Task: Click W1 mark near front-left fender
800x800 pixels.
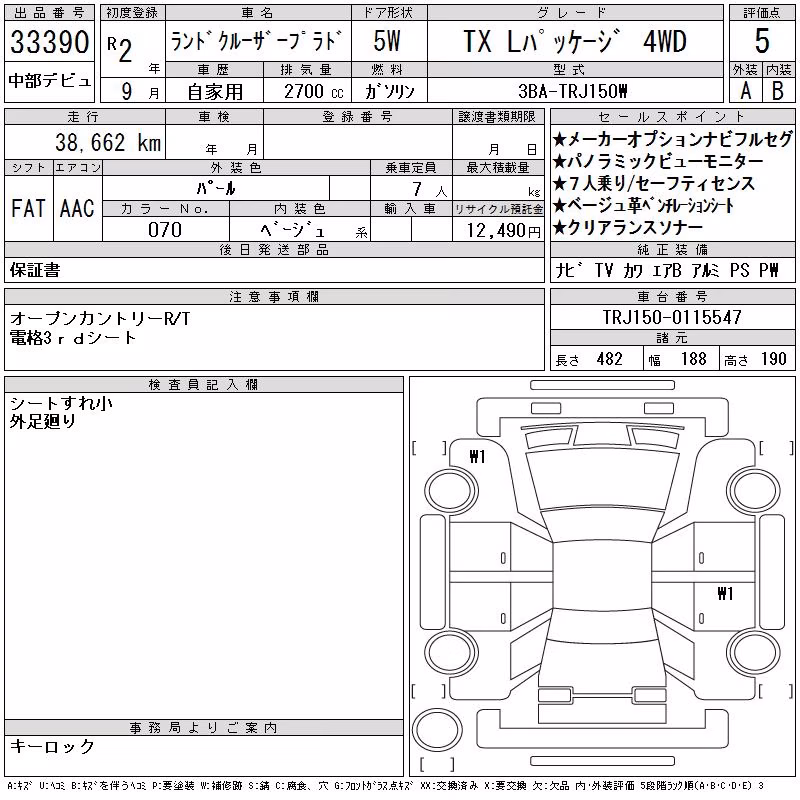Action: [477, 456]
